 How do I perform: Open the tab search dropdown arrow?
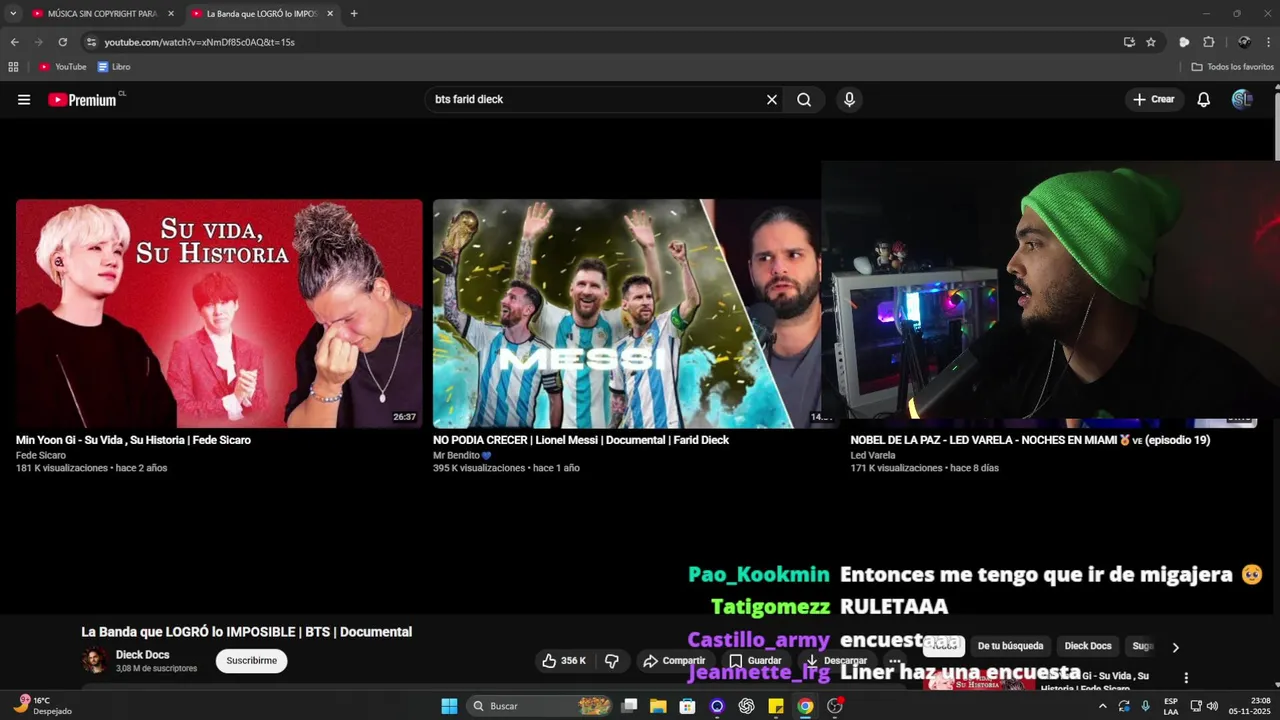[x=13, y=14]
